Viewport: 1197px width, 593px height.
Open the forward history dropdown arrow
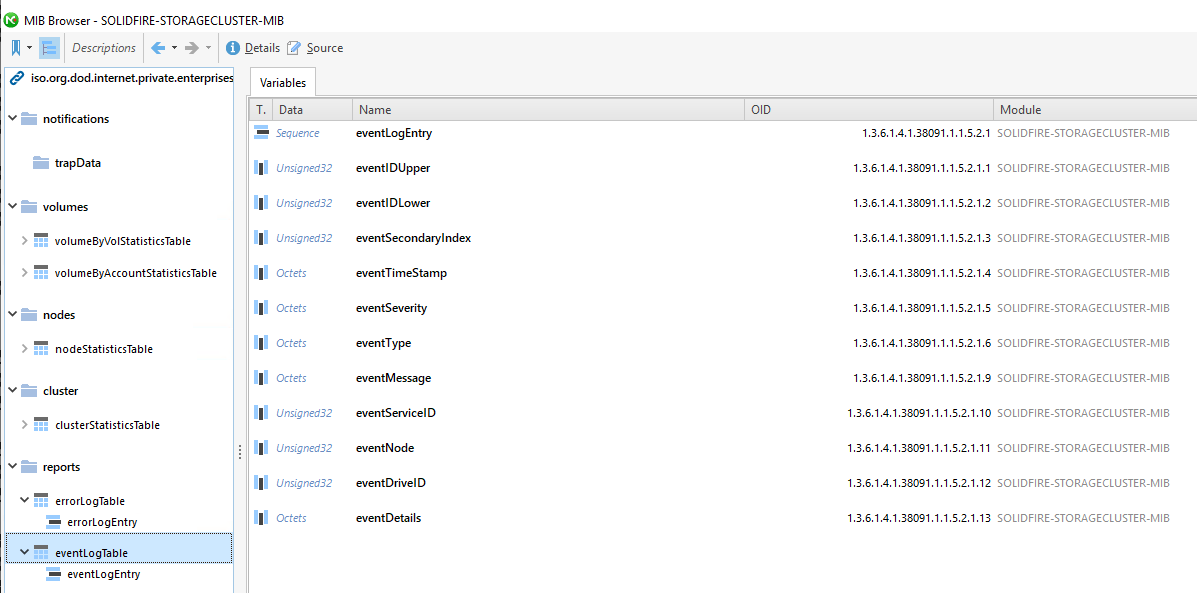coord(208,48)
